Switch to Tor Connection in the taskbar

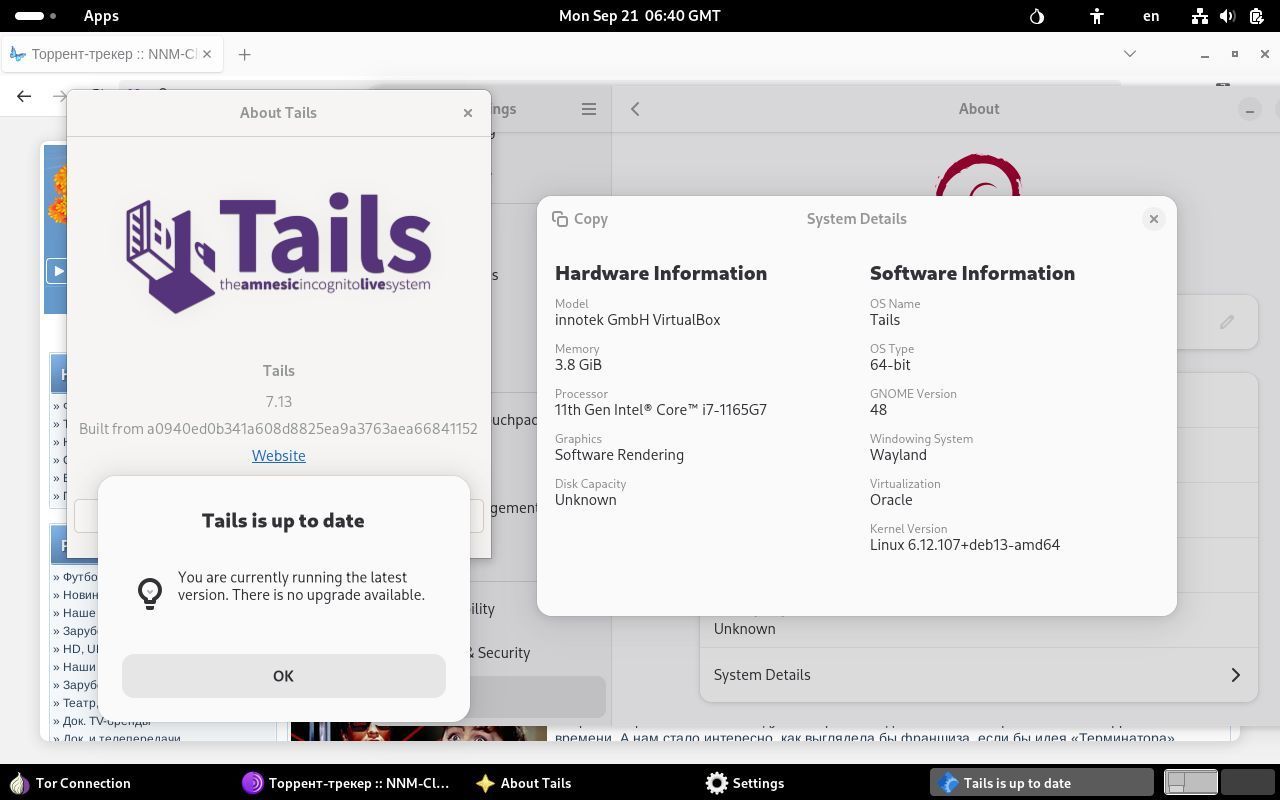[70, 783]
